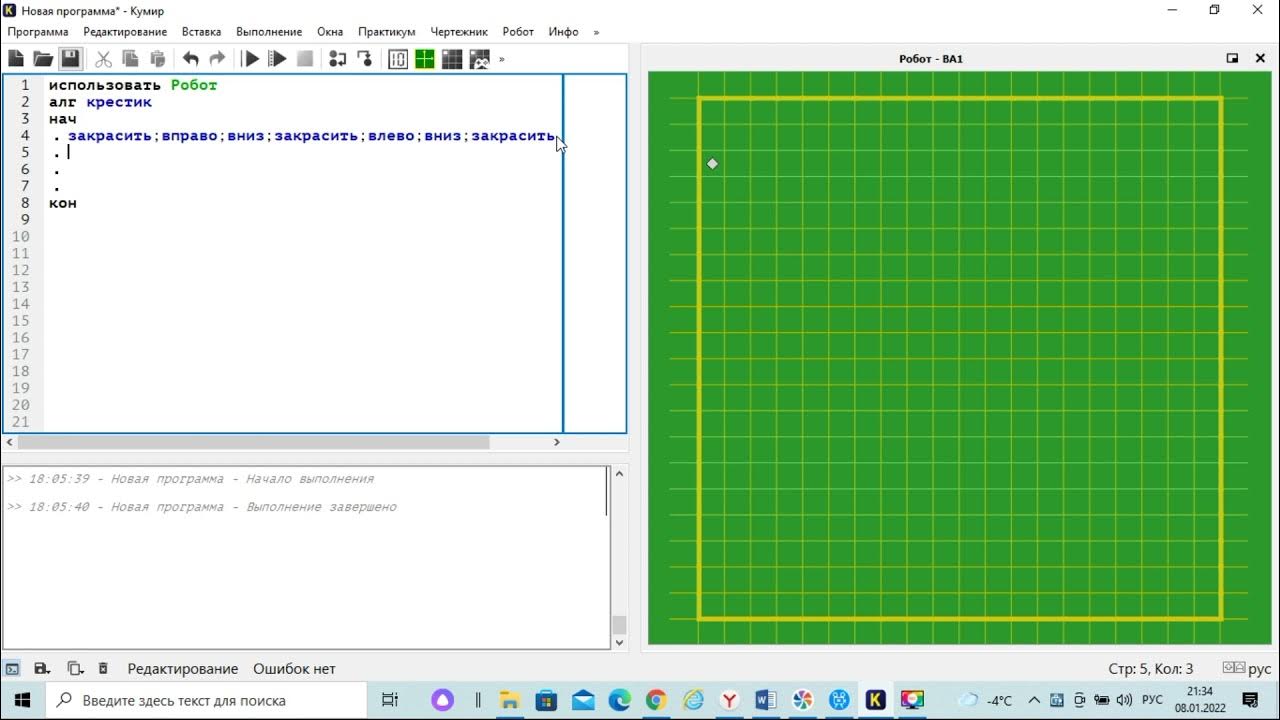Viewport: 1280px width, 720px height.
Task: Open the Программа menu
Action: (38, 32)
